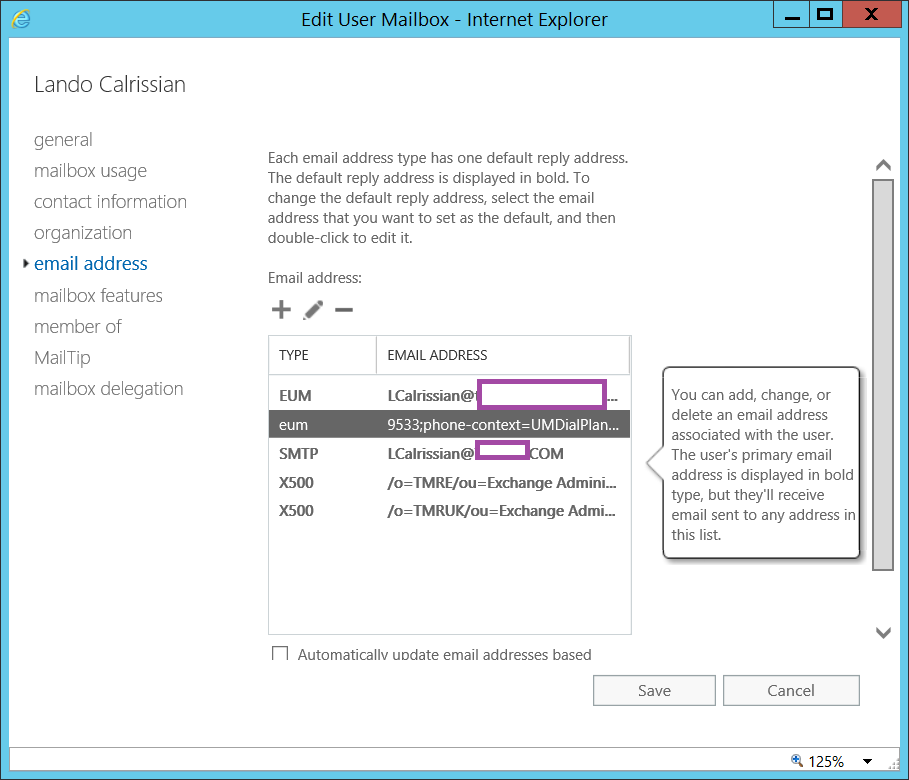Click the minus icon to remove address
Image resolution: width=909 pixels, height=780 pixels.
click(x=344, y=310)
